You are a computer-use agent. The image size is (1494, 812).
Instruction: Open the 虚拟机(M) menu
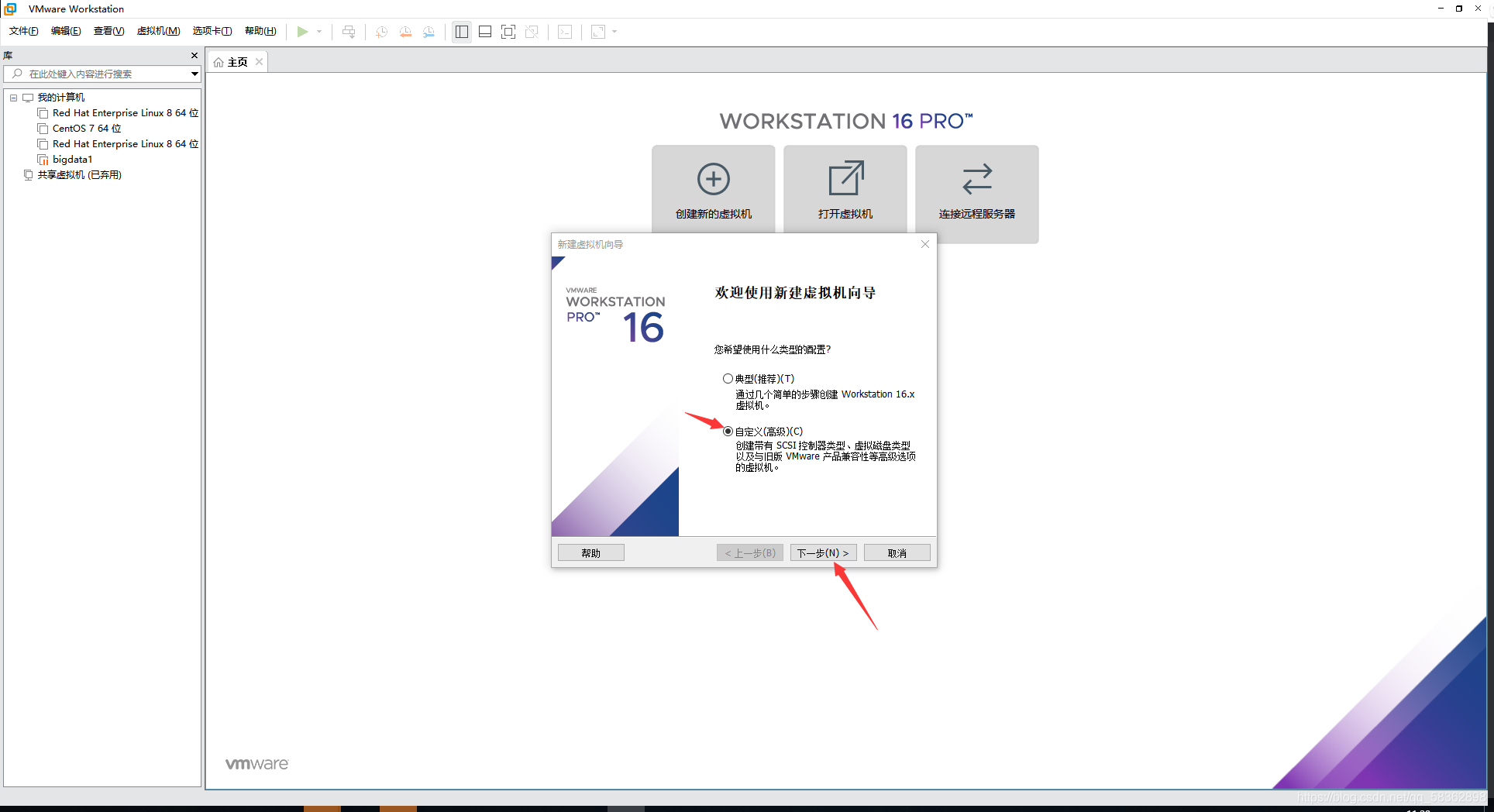(x=158, y=31)
